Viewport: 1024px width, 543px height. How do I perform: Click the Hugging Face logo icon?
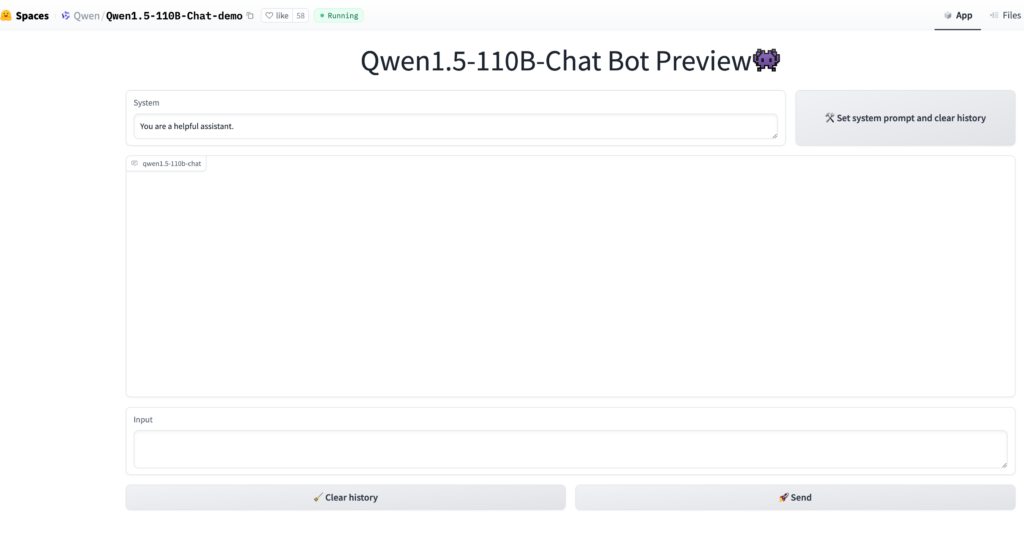point(6,16)
